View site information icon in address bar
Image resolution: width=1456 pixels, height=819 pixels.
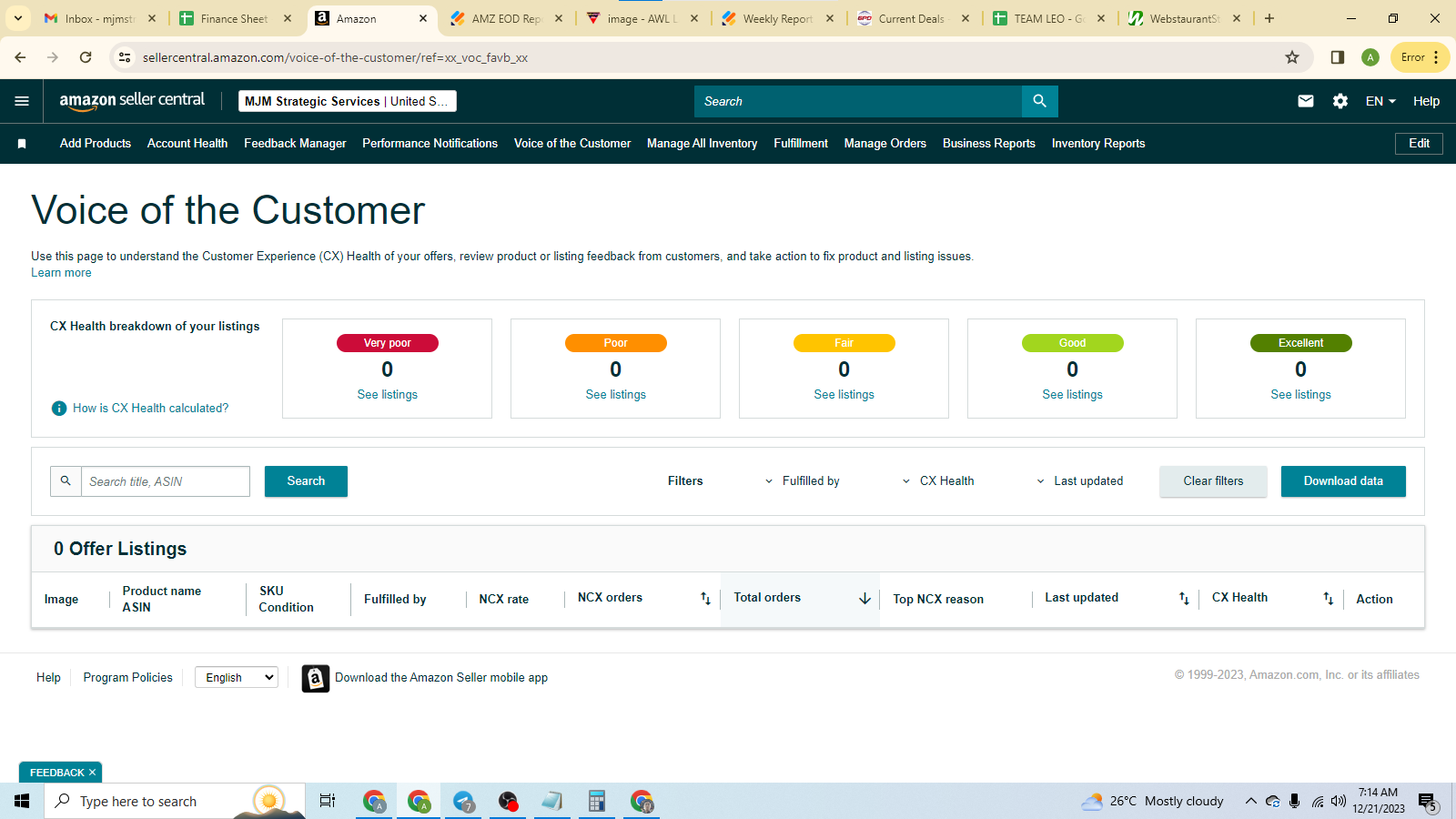126,57
